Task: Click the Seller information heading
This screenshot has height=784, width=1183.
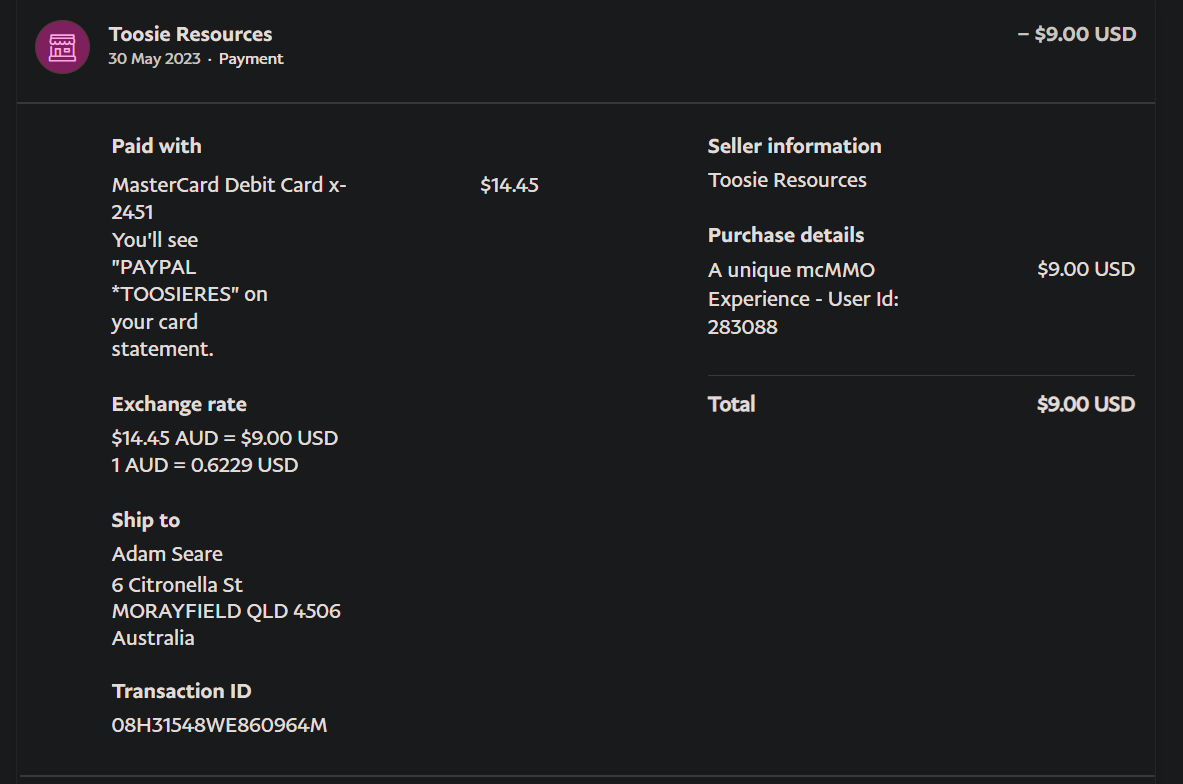Action: 795,146
